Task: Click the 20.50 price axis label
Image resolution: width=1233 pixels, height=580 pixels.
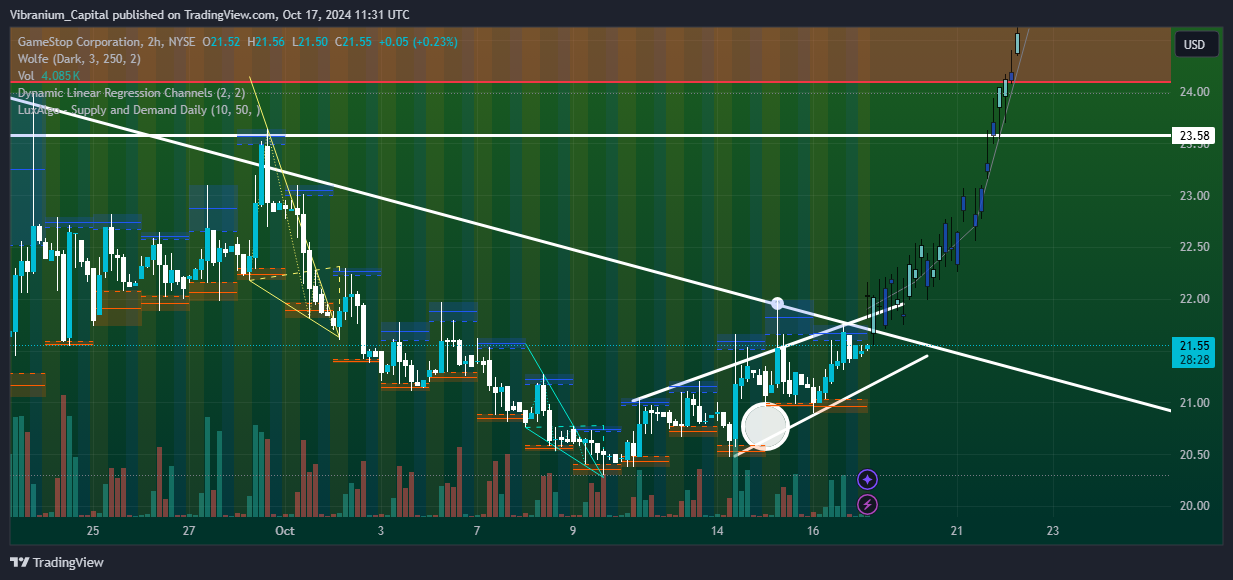Action: click(x=1195, y=455)
